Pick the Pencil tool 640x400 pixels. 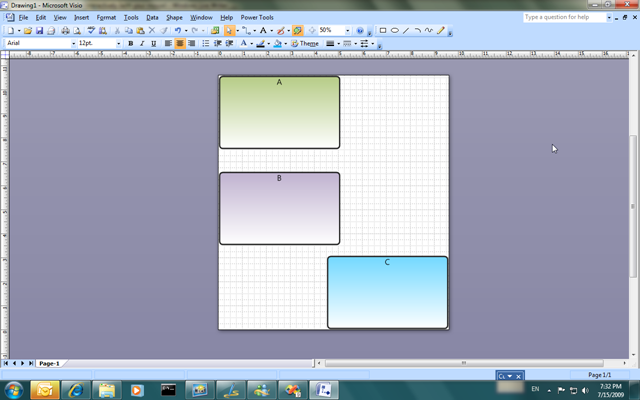click(x=441, y=31)
